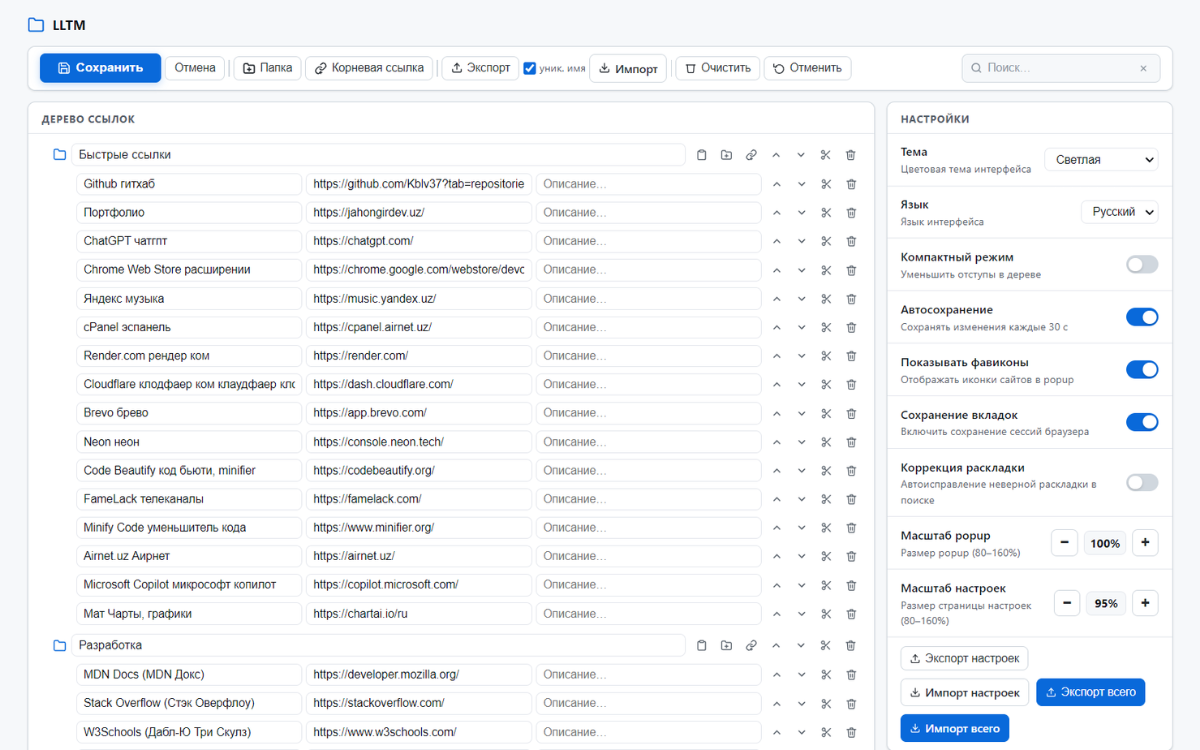
Task: Enable Компактный режим switch
Action: pos(1142,264)
